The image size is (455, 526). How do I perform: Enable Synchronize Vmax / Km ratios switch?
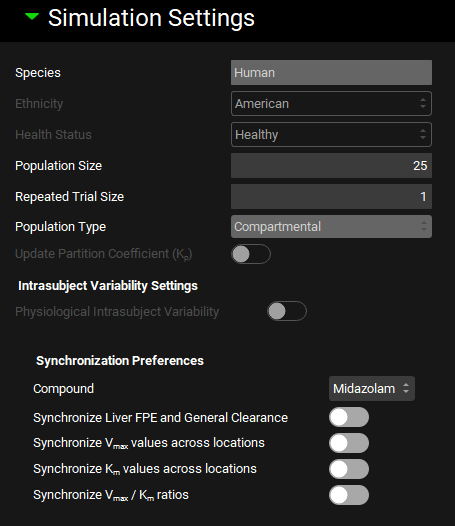point(349,495)
